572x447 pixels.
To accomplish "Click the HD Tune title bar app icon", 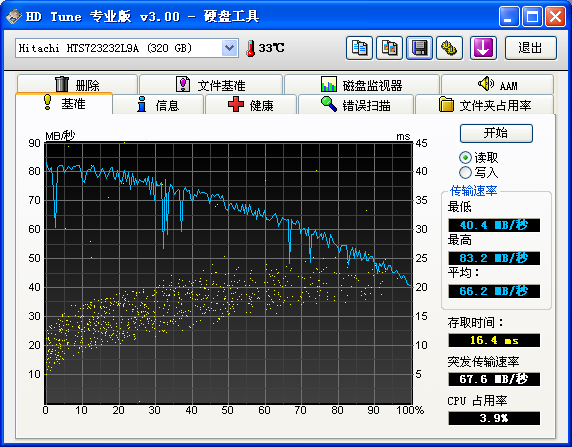I will 14,16.
